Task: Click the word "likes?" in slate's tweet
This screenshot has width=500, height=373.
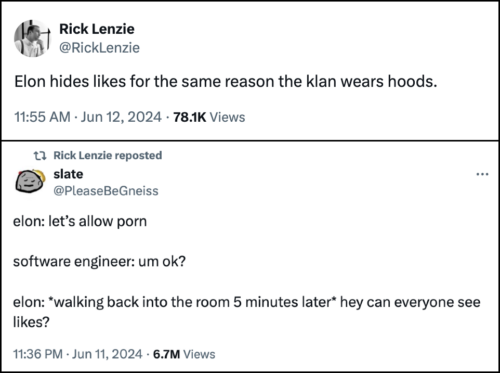Action: click(31, 322)
